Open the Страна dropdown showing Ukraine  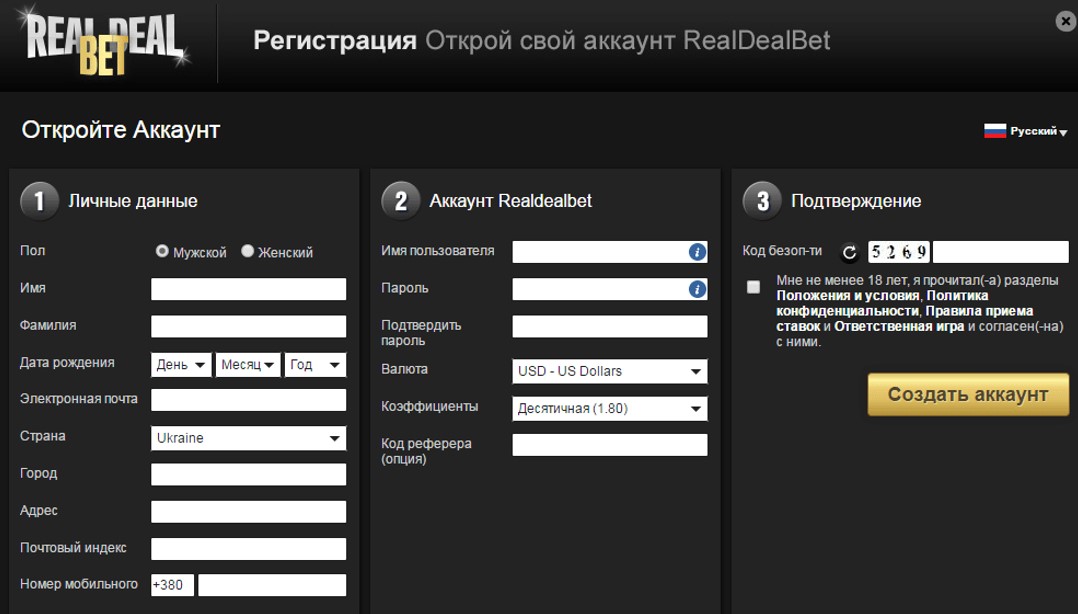(248, 438)
